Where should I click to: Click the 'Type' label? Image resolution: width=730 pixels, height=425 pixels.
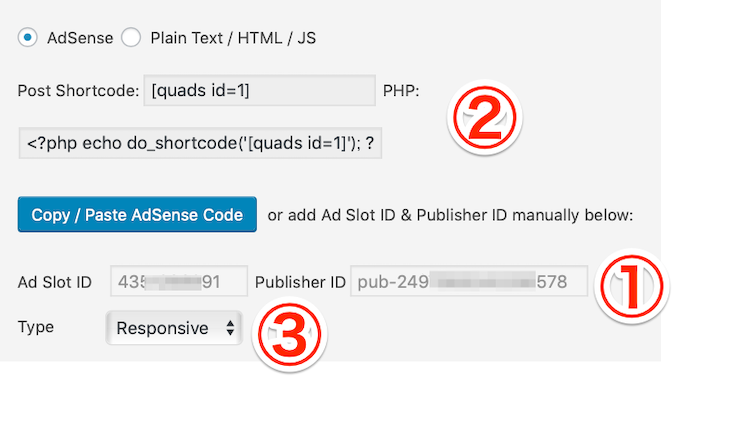pos(36,327)
